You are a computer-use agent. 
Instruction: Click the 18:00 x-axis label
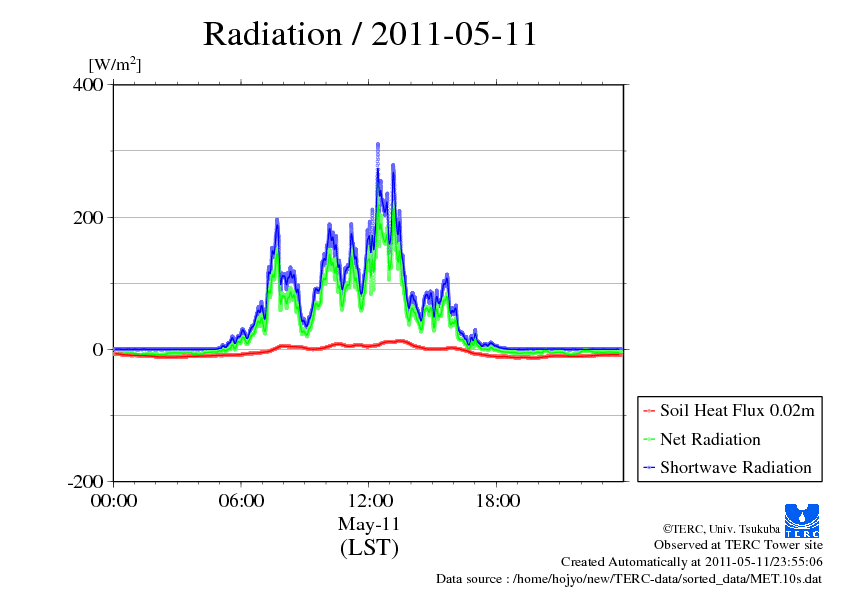click(497, 501)
